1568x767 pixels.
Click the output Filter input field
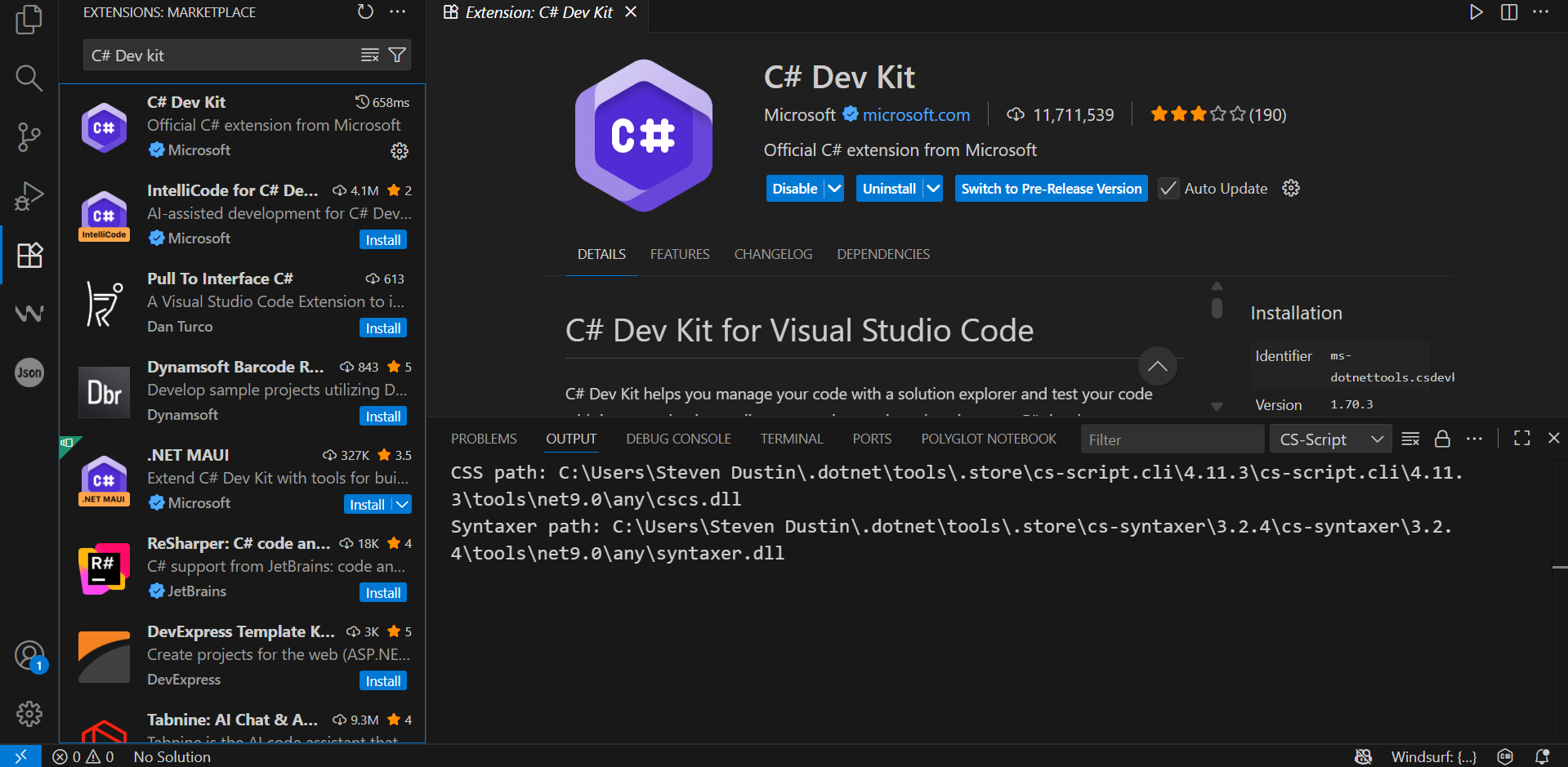click(1172, 439)
